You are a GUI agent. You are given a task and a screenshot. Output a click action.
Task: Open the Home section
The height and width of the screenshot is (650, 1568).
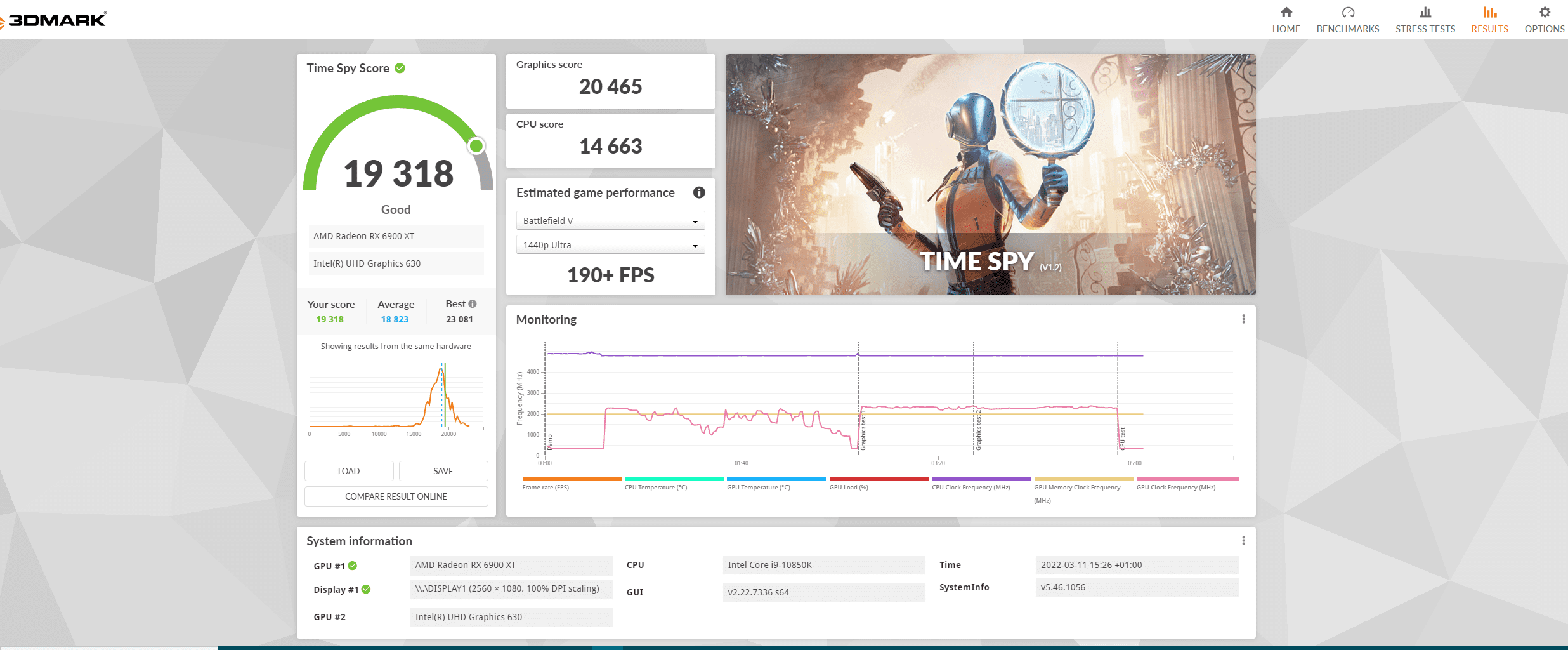click(1286, 20)
